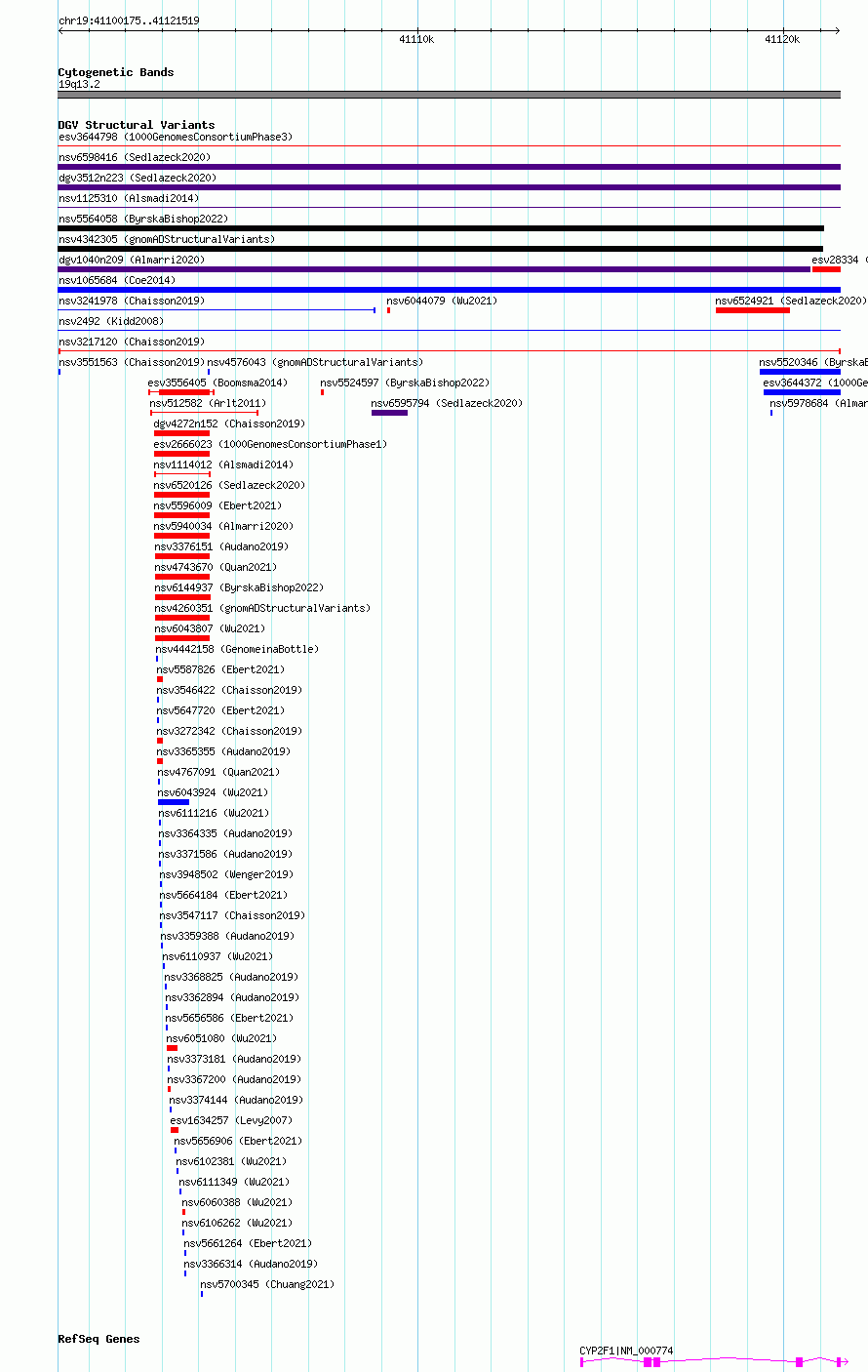Select the nsv6598416 (Sedlazeck2020) purple bar
868x1372 pixels.
[449, 167]
